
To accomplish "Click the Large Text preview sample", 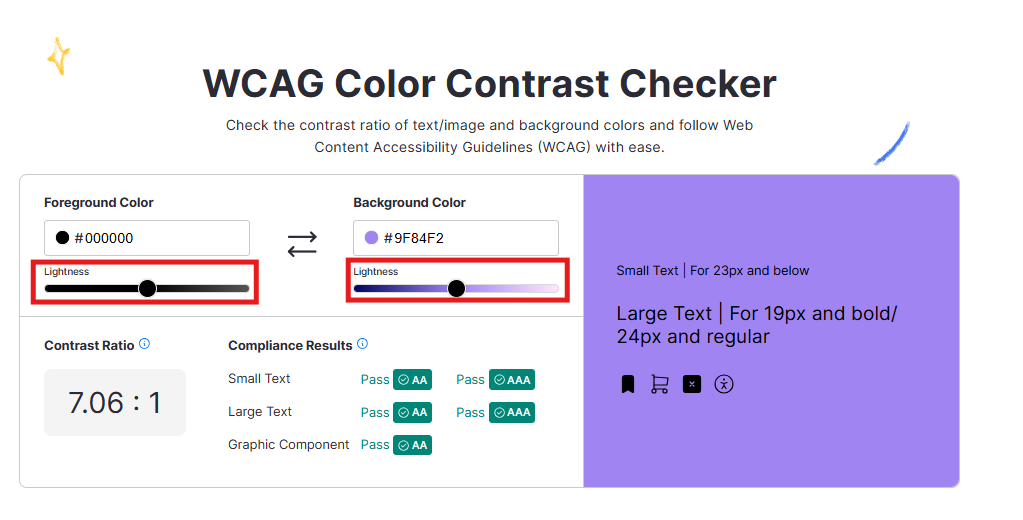I will pyautogui.click(x=757, y=325).
